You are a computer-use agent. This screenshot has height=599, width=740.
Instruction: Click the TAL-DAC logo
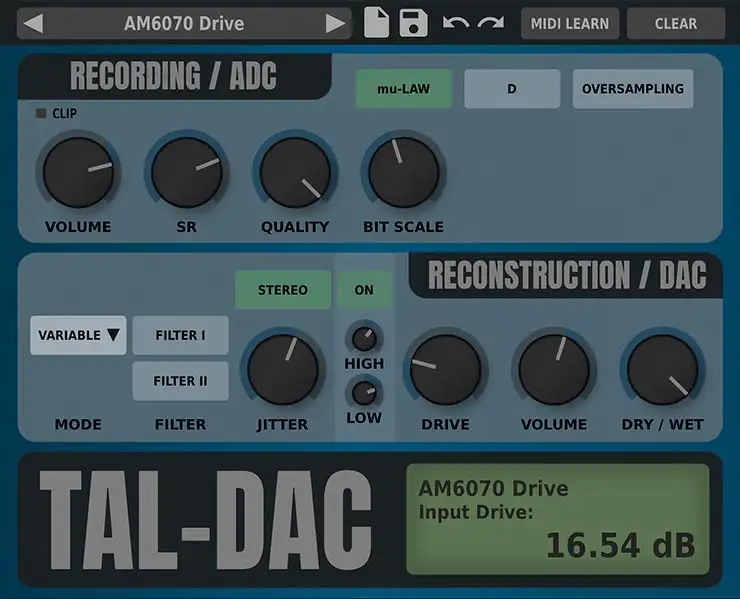click(x=206, y=520)
